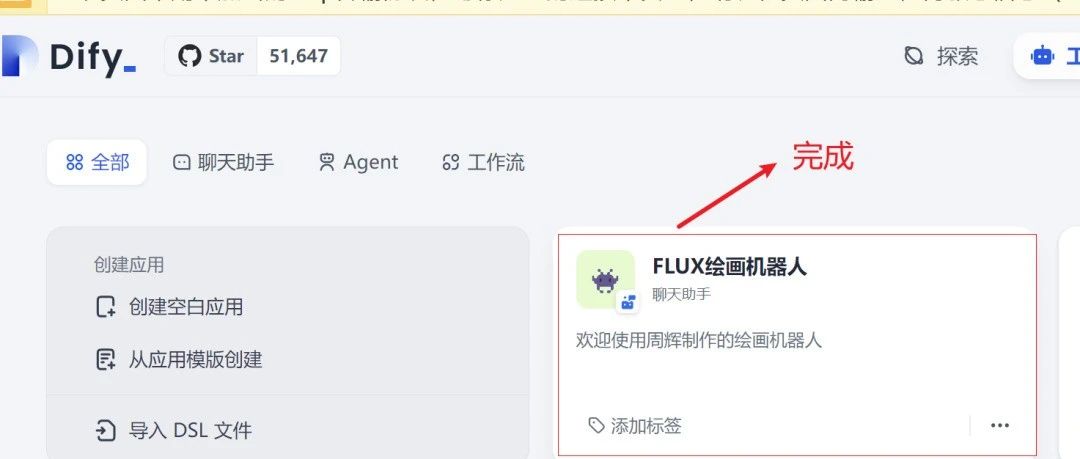Image resolution: width=1080 pixels, height=459 pixels.
Task: Open the three-dot menu on FLUX card
Action: 1000,426
